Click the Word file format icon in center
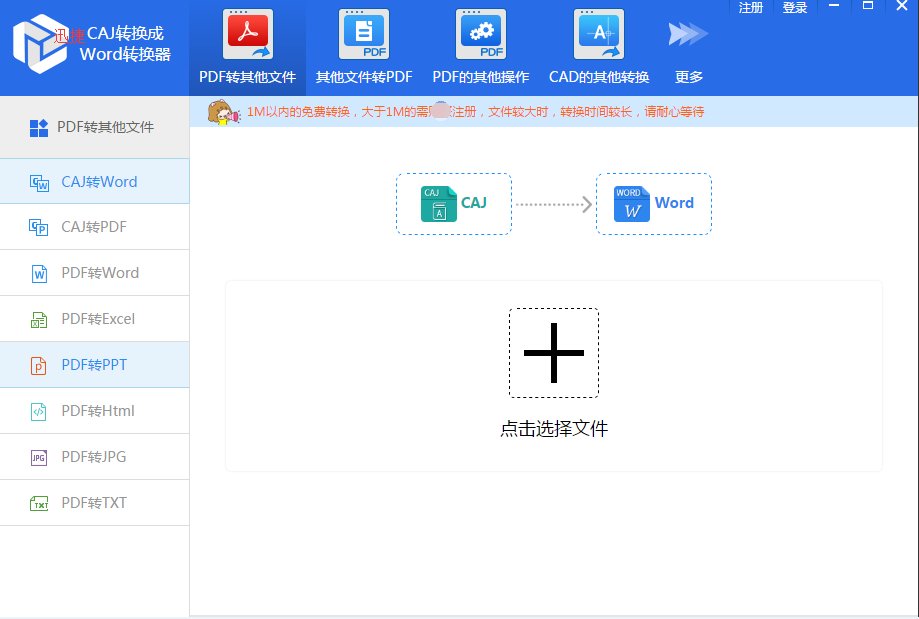Viewport: 919px width, 619px height. point(635,203)
